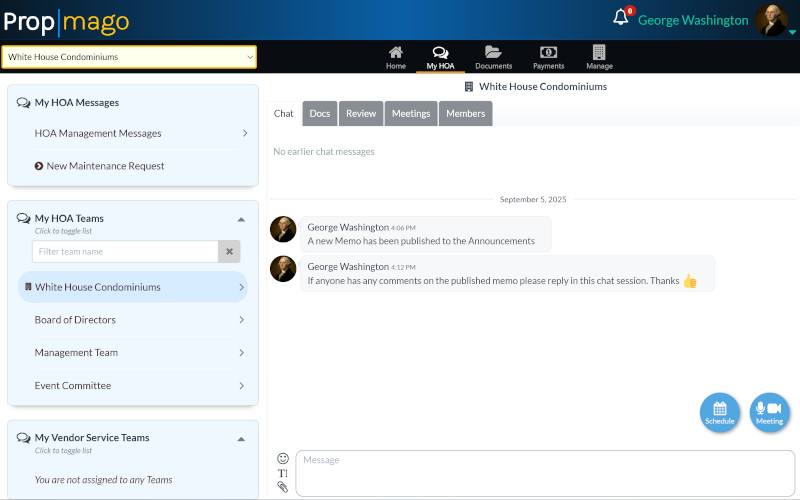The width and height of the screenshot is (800, 500).
Task: Collapse the My Vendor Service Teams list
Action: click(x=240, y=438)
